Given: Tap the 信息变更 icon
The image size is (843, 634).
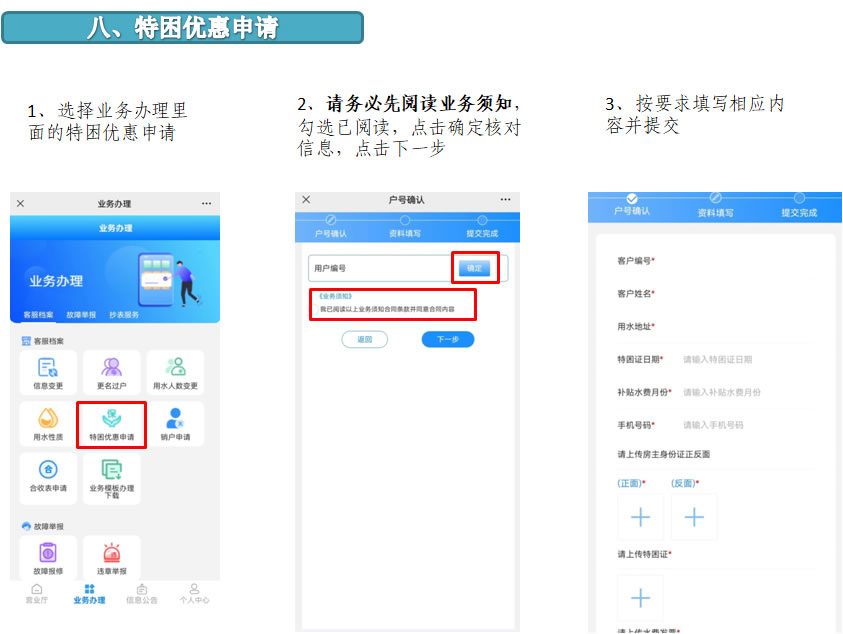Looking at the screenshot, I should pyautogui.click(x=47, y=368).
